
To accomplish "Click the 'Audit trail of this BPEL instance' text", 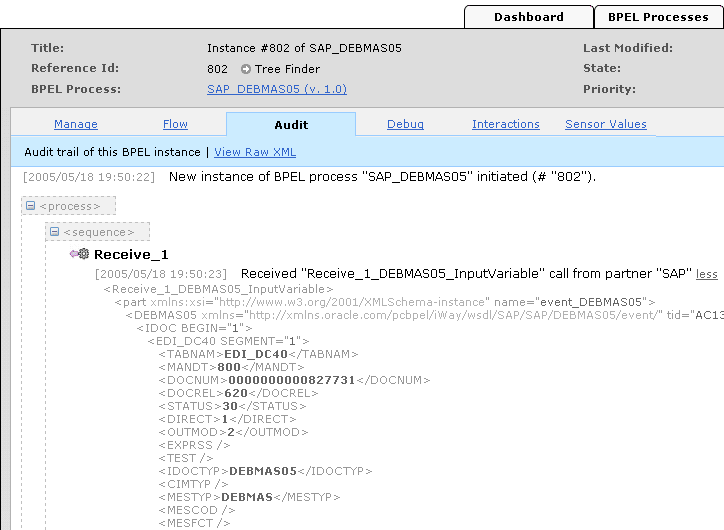I will 112,152.
